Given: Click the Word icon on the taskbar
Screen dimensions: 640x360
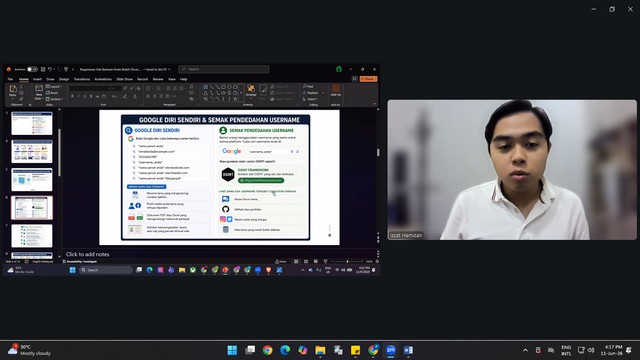Looking at the screenshot, I should 408,350.
